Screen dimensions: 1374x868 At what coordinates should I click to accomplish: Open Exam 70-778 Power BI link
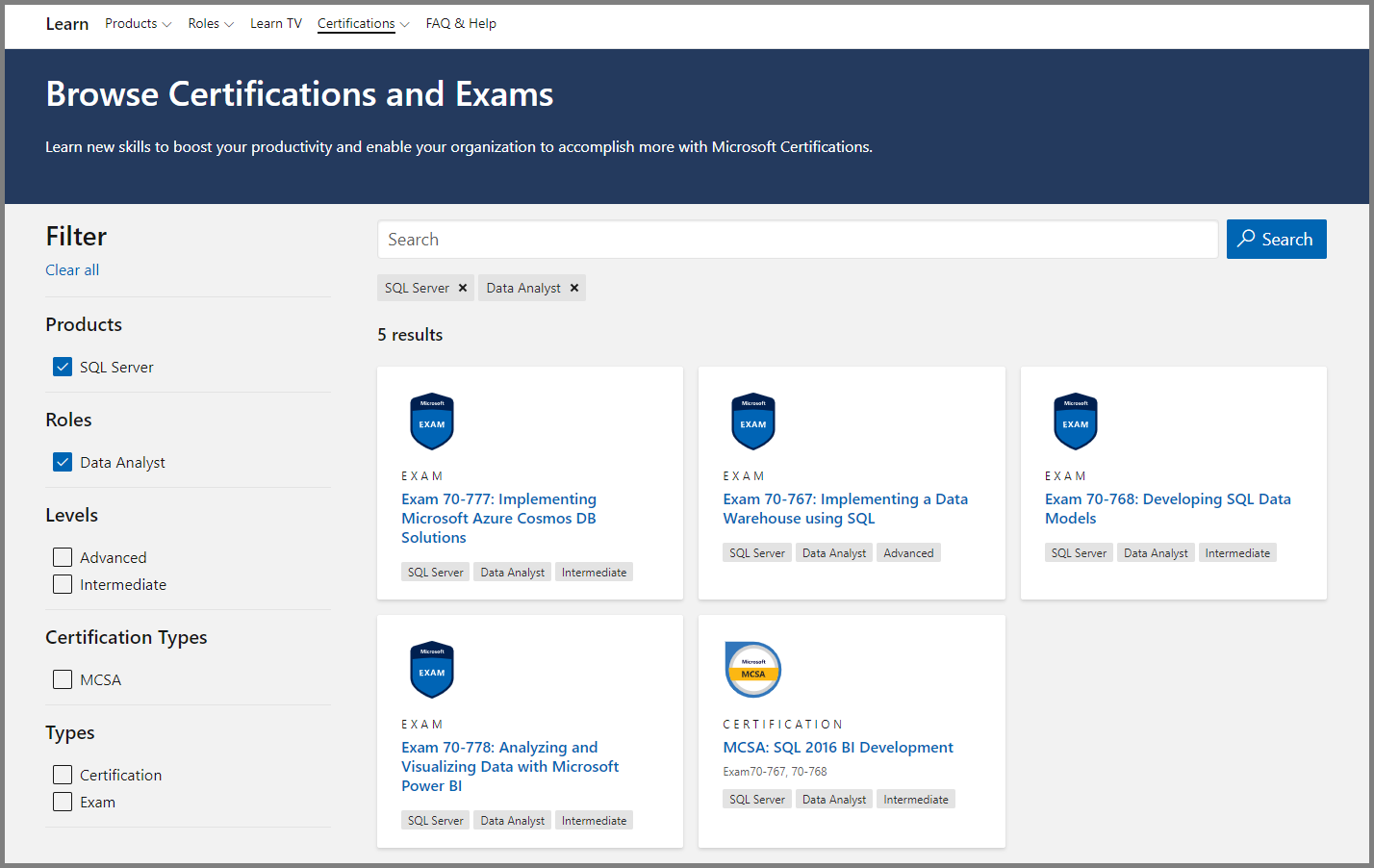510,766
